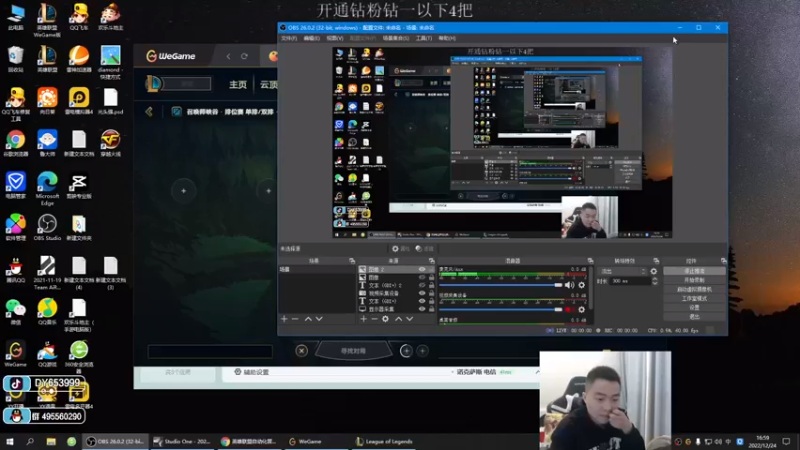The width and height of the screenshot is (800, 450).
Task: Hide the 视频采集设备 source
Action: pos(422,293)
